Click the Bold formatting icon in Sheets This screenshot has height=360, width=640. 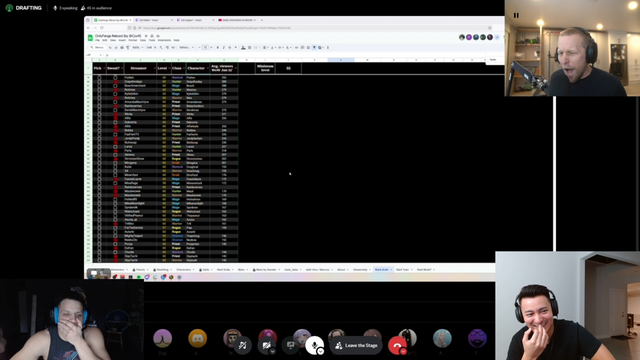tap(218, 47)
